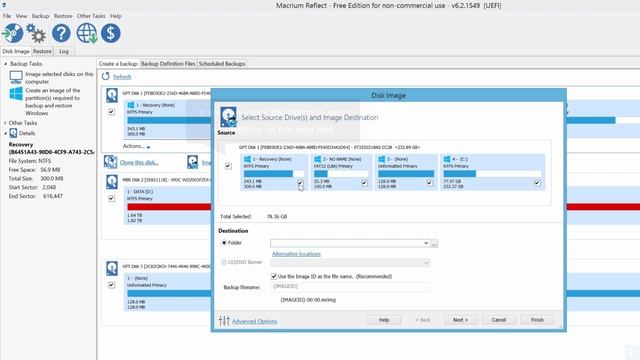640x360 pixels.
Task: Collapse the Details section
Action: pyautogui.click(x=5, y=133)
